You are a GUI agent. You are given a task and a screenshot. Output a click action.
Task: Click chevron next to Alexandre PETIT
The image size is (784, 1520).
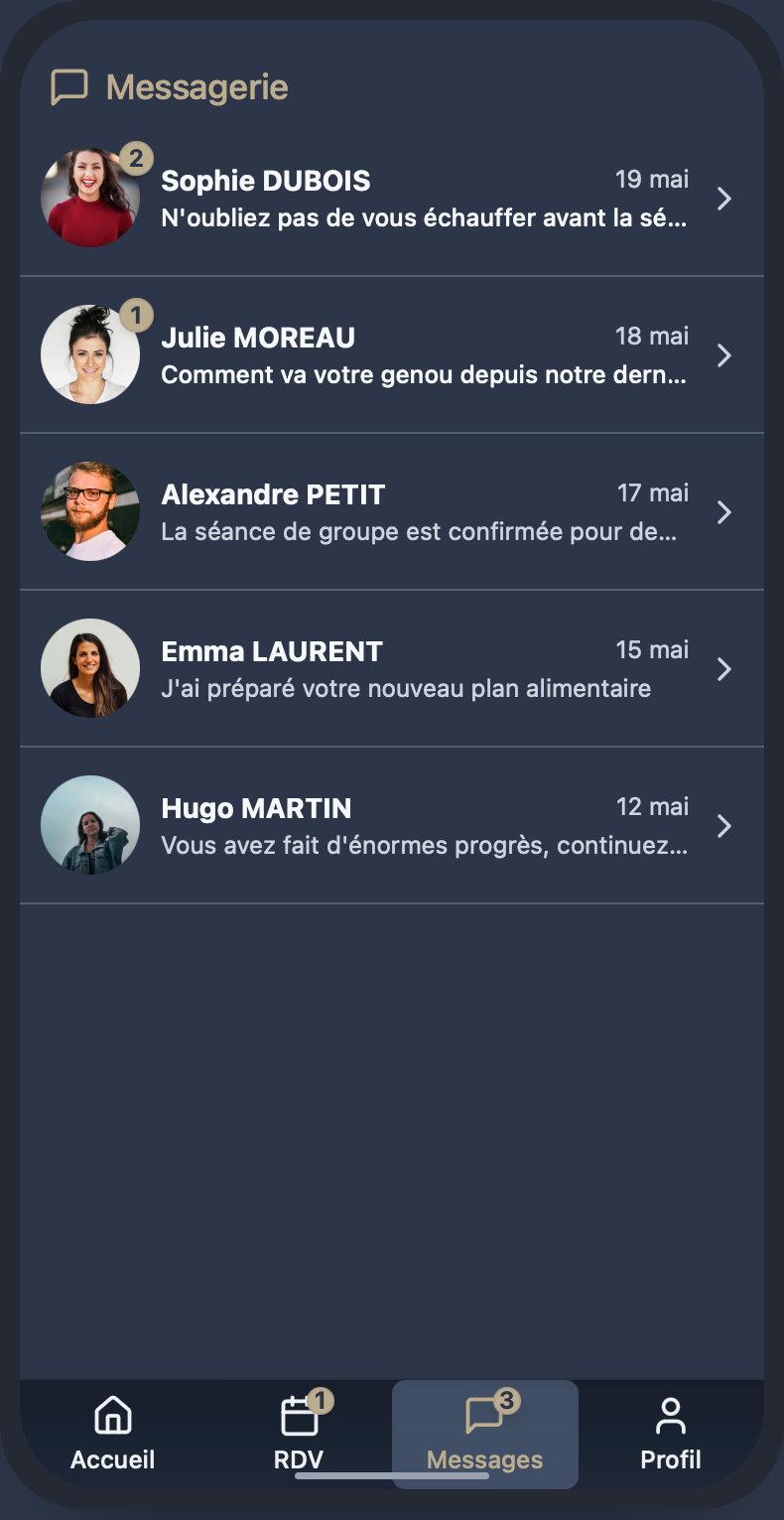pos(724,512)
